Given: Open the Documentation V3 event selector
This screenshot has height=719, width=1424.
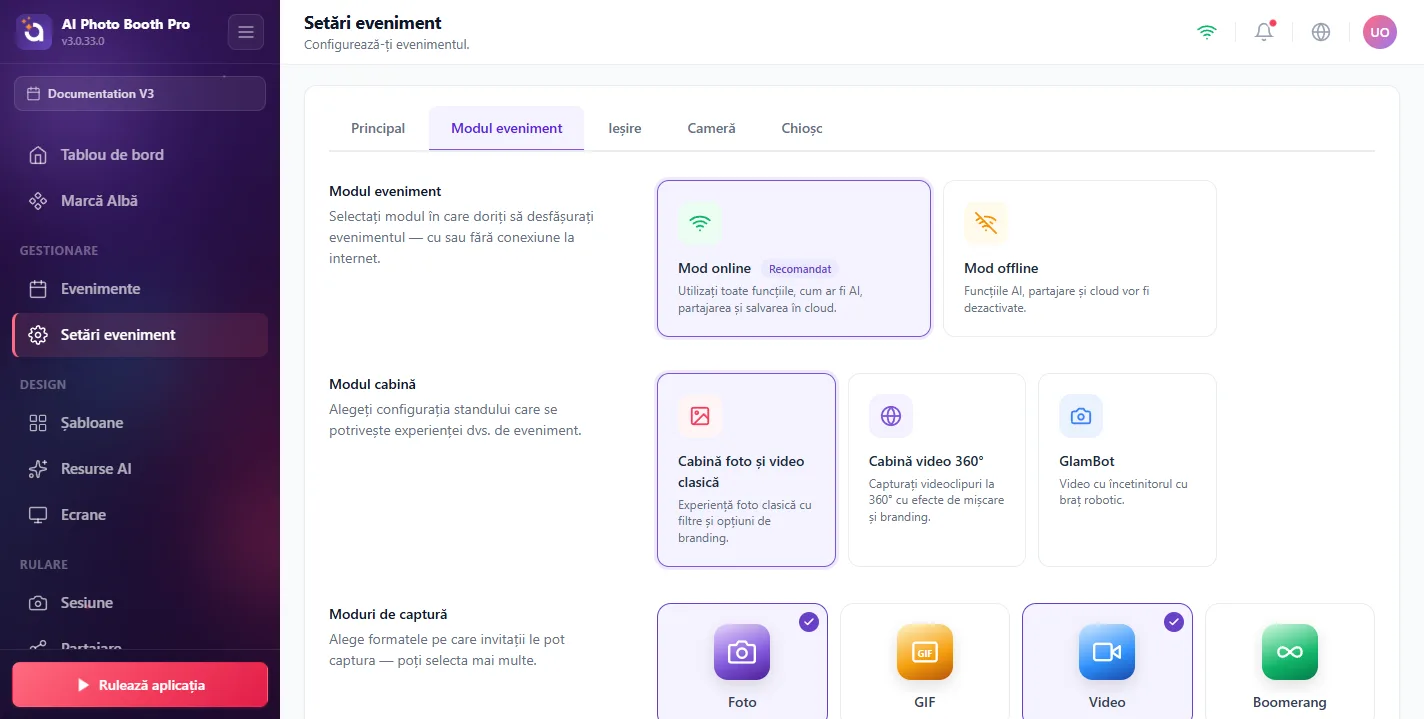Looking at the screenshot, I should (x=140, y=93).
